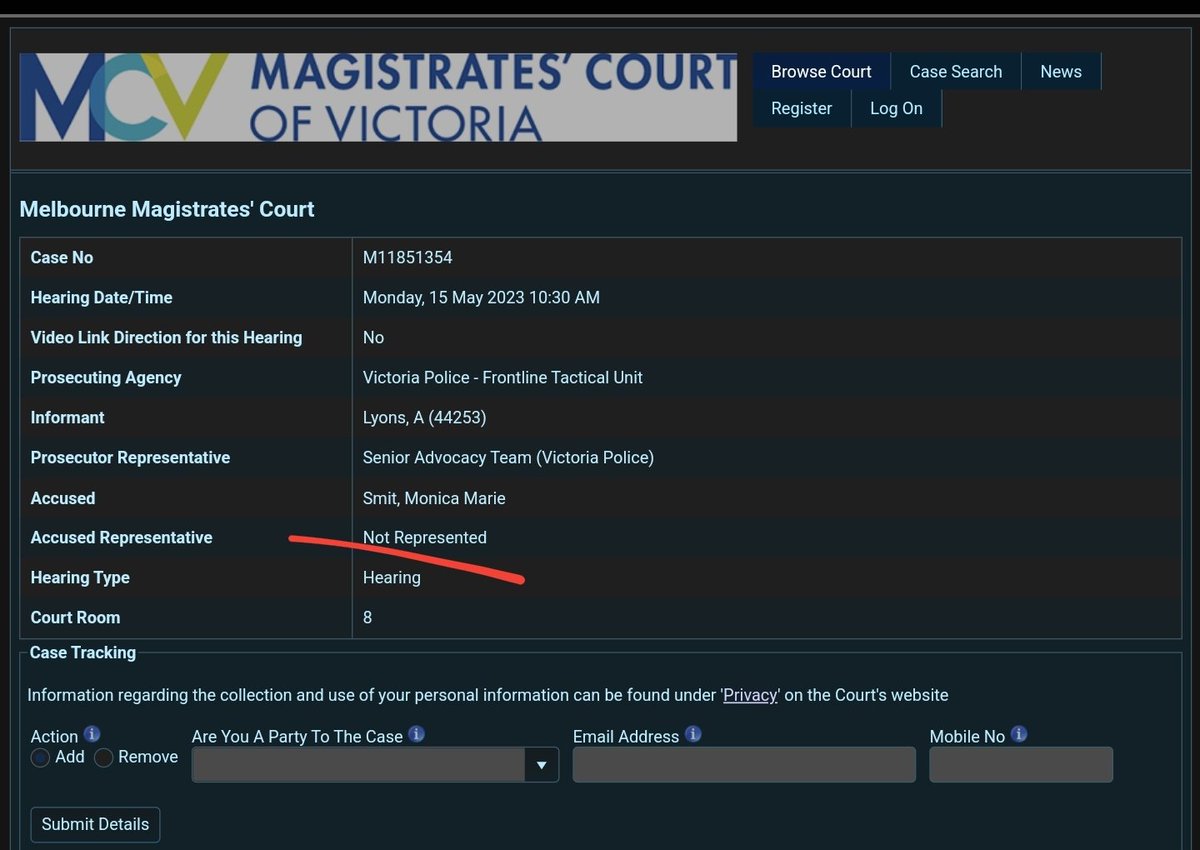Click Senior Advocacy Team (Victoria Police)
This screenshot has width=1200, height=850.
[508, 457]
